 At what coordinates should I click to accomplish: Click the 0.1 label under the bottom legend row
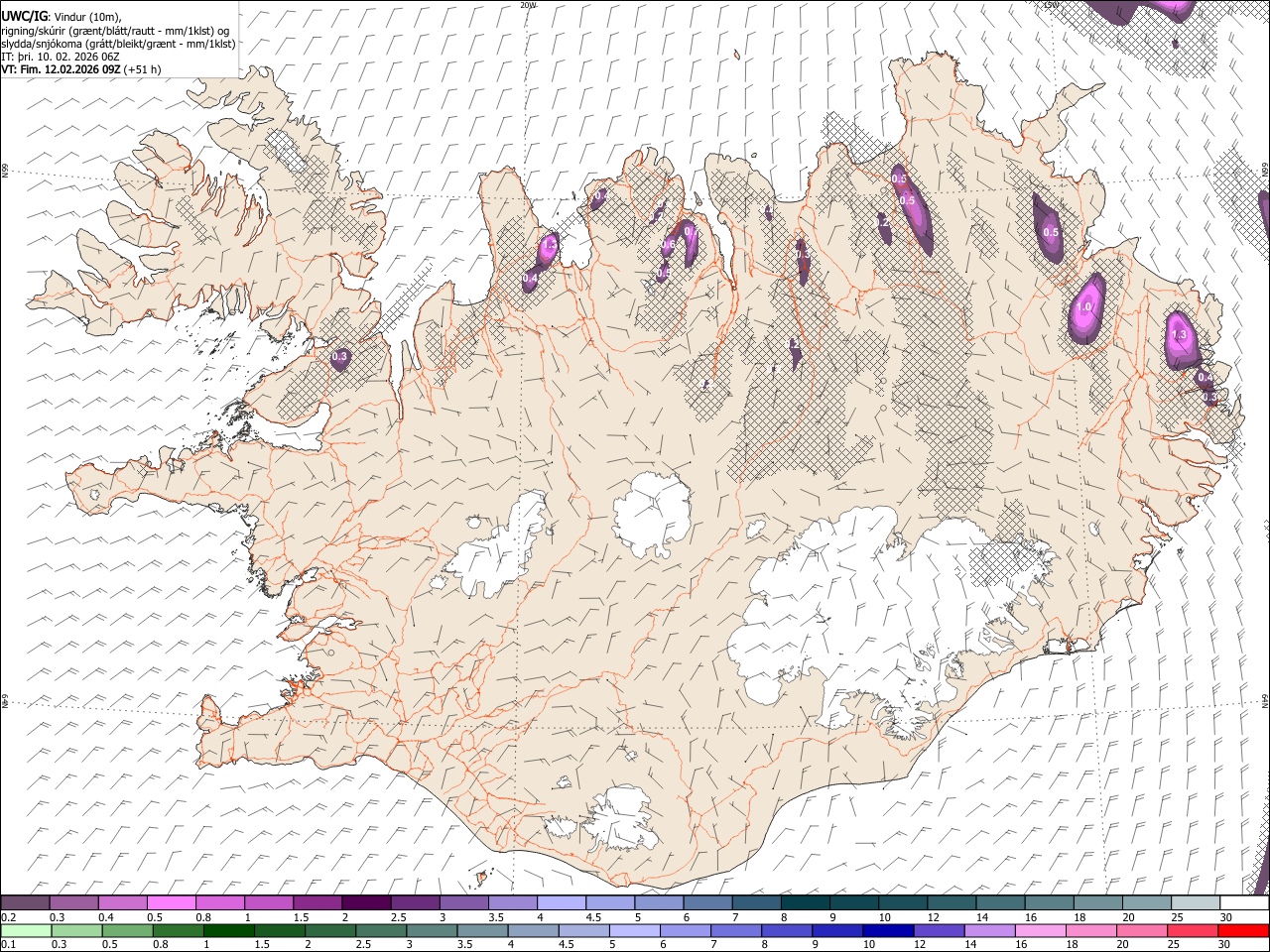tap(8, 945)
